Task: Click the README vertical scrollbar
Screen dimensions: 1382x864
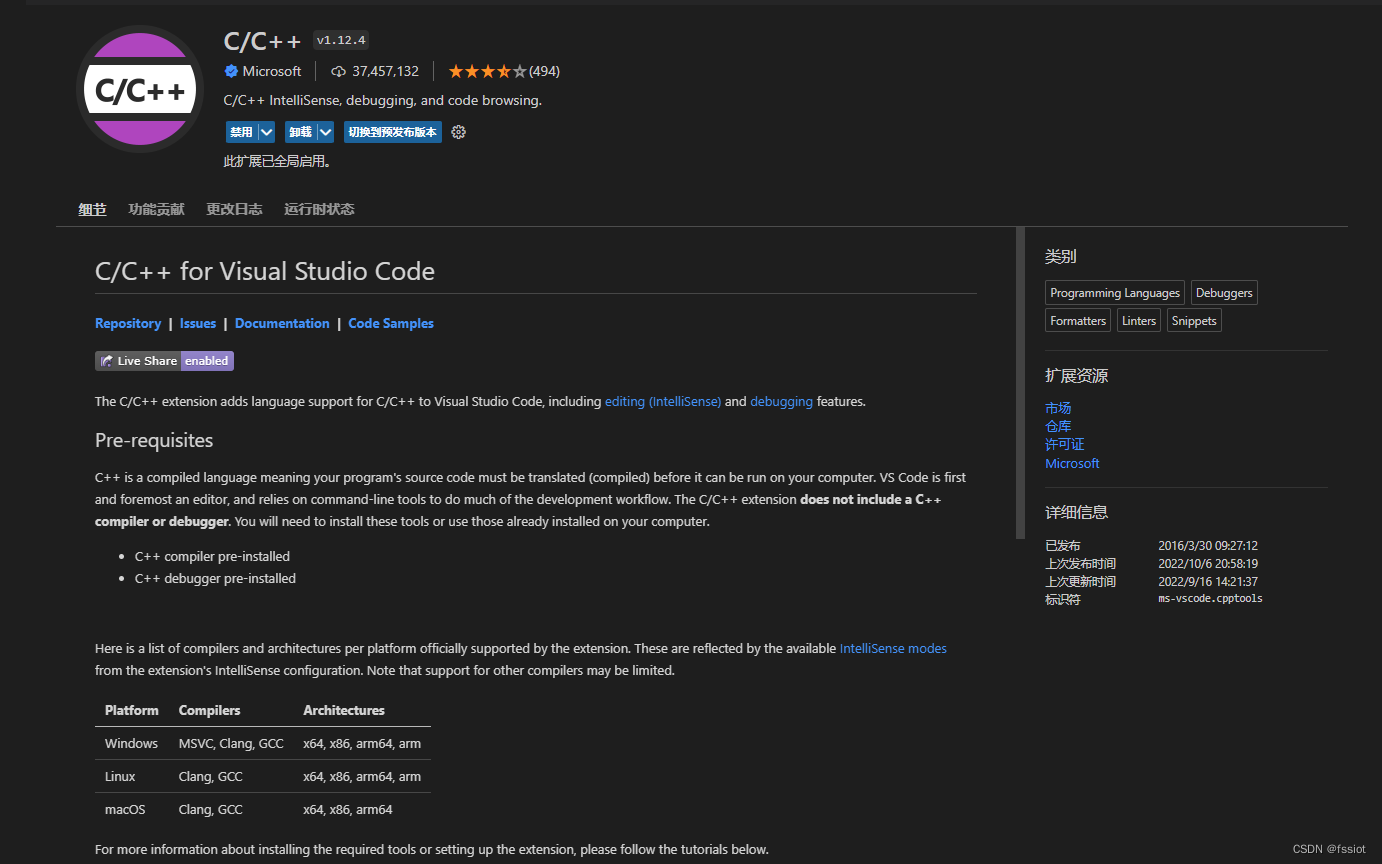Action: coord(1021,383)
